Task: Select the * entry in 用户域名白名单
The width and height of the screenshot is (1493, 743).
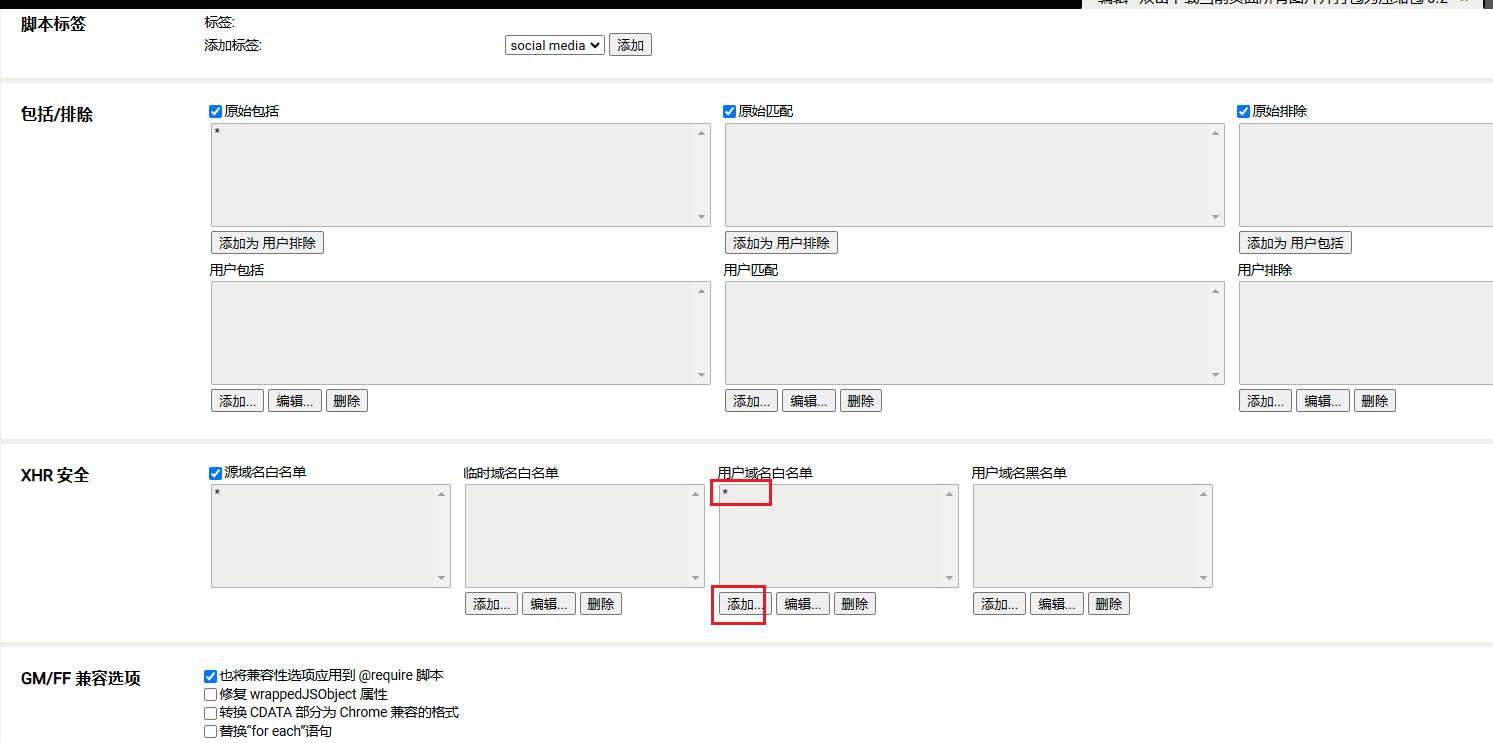Action: (726, 493)
